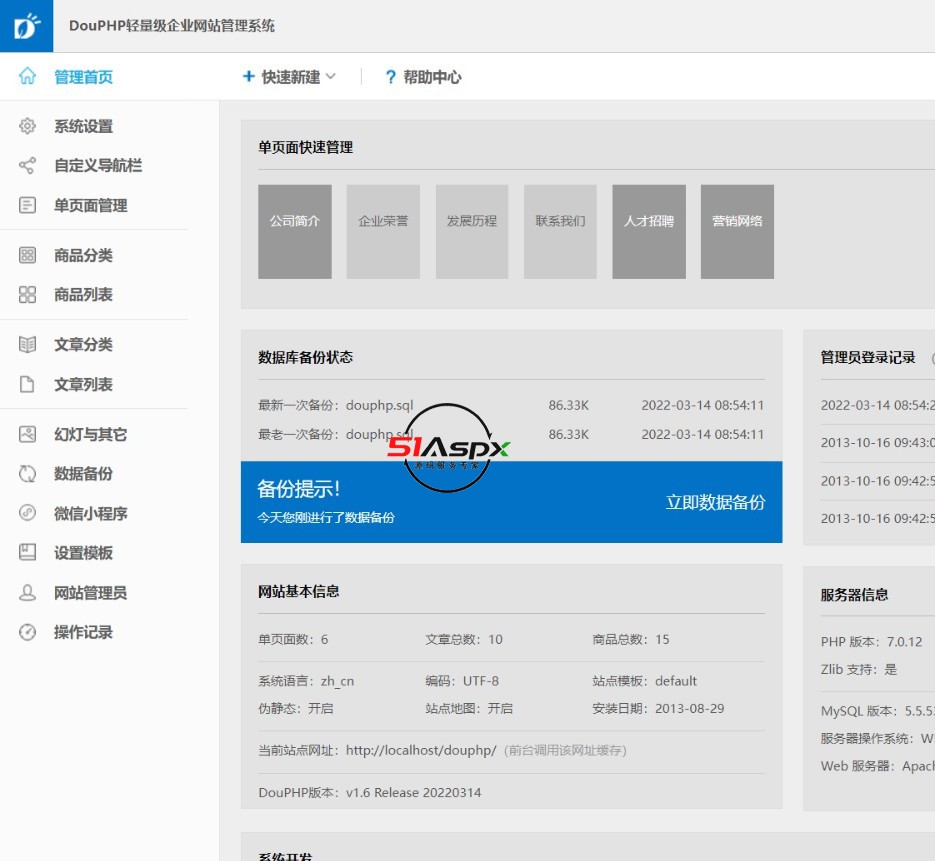The height and width of the screenshot is (861, 935).
Task: Open 单页面管理 in the sidebar
Action: [90, 206]
